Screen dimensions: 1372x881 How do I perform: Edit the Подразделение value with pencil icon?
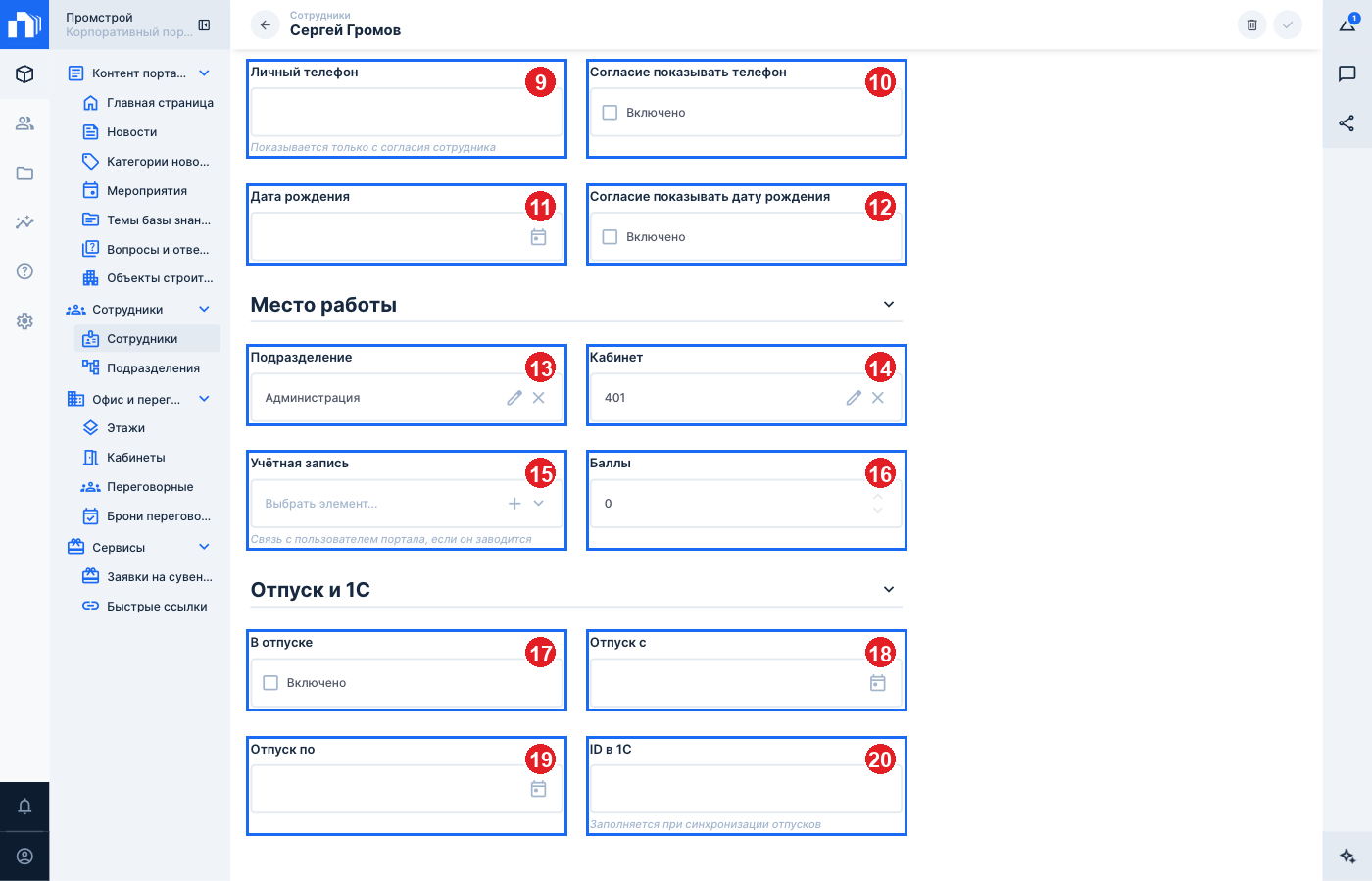click(514, 398)
